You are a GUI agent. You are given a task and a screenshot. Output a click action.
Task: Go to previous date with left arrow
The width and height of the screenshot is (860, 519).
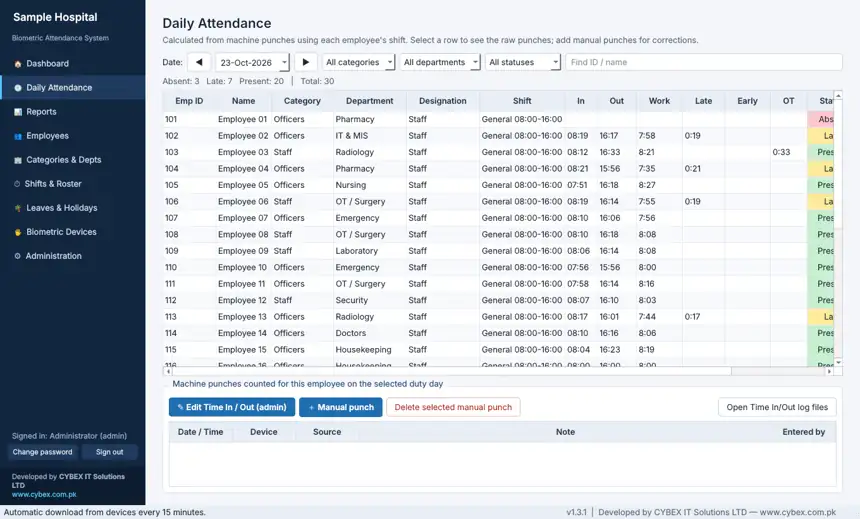click(x=199, y=62)
